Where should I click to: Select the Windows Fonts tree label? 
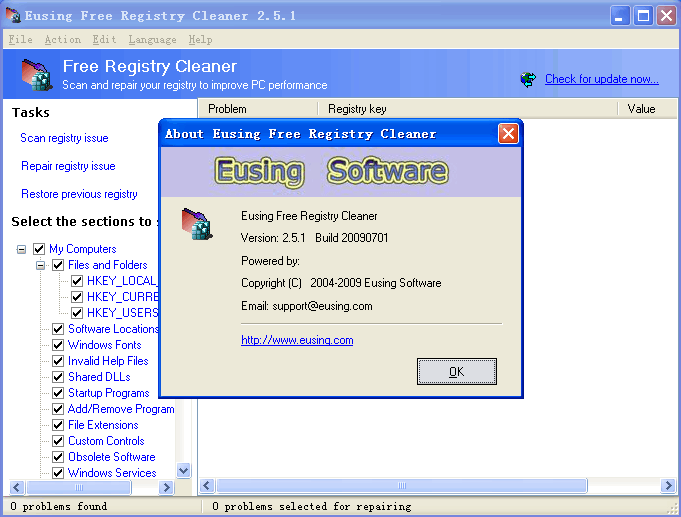point(105,345)
